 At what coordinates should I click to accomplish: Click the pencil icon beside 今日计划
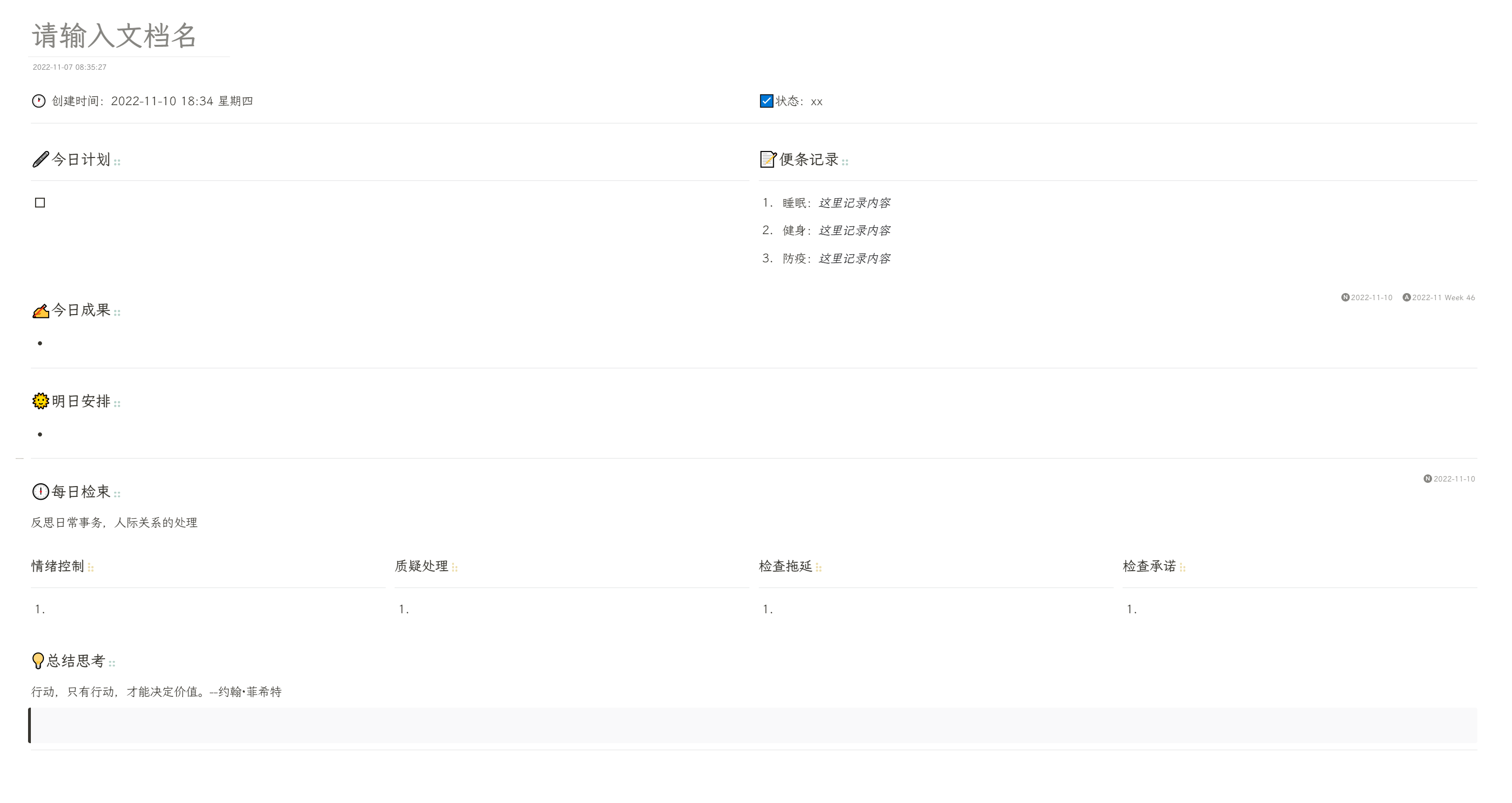(x=40, y=160)
